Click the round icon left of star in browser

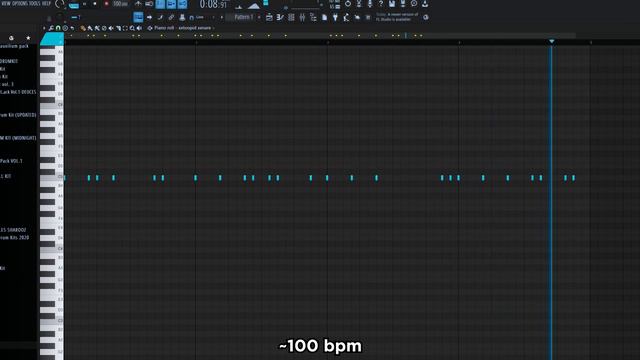11,38
